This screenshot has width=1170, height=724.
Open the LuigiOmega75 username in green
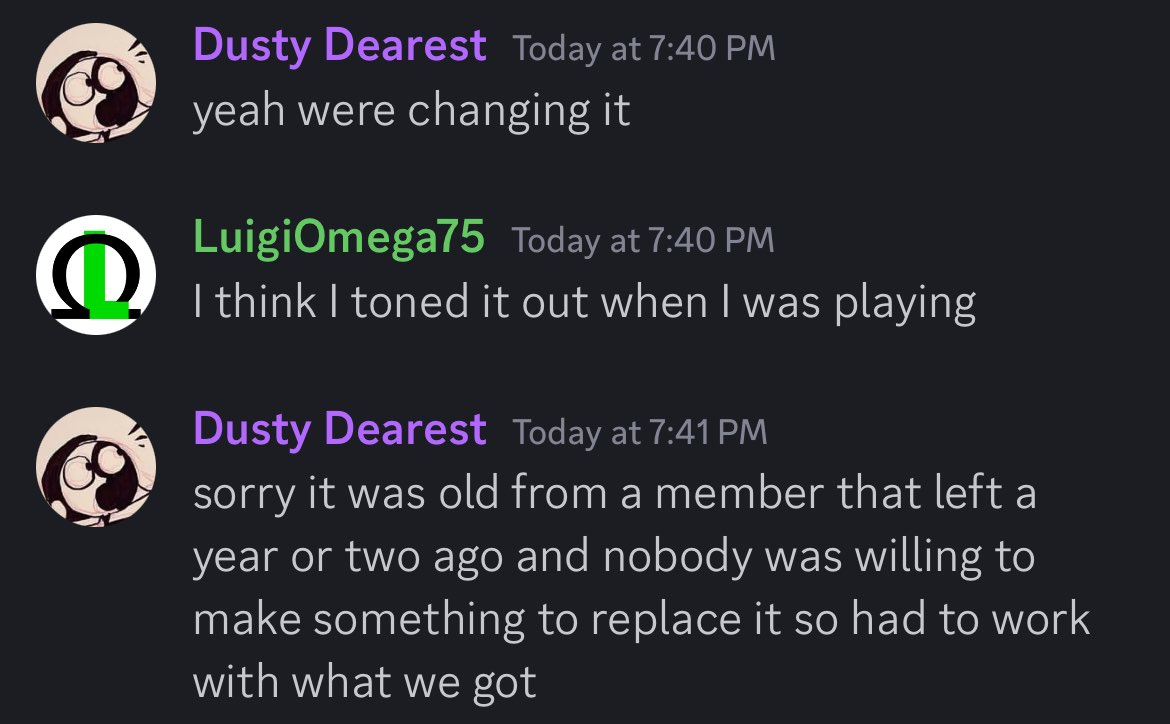(339, 238)
